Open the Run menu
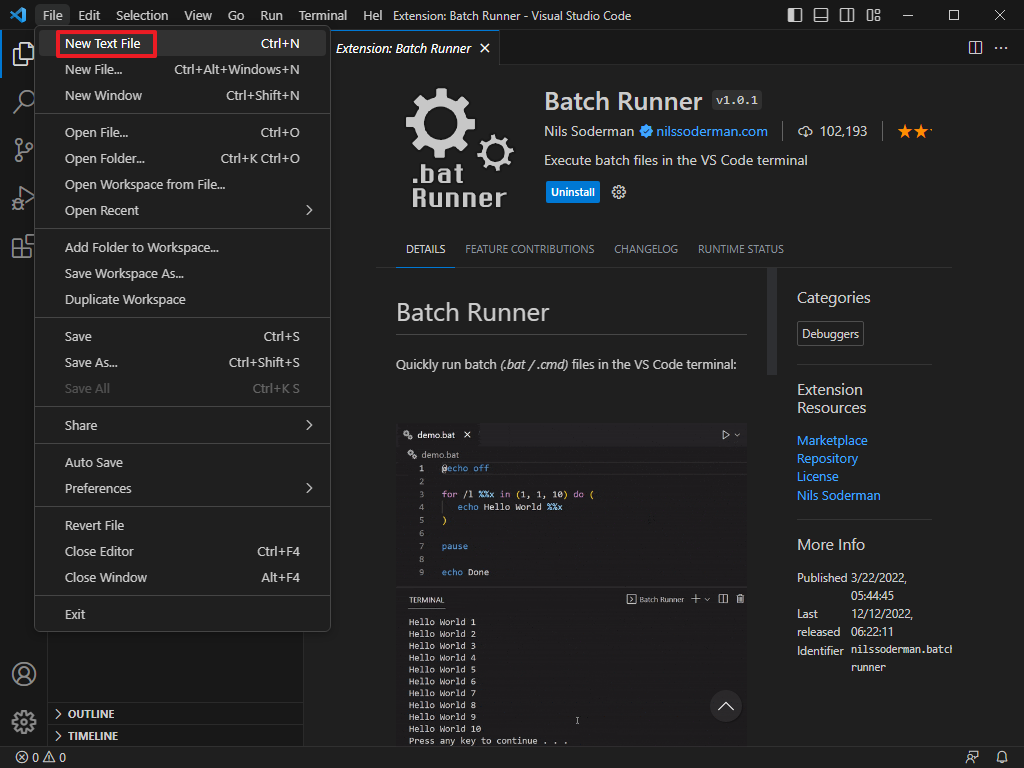 pyautogui.click(x=271, y=15)
